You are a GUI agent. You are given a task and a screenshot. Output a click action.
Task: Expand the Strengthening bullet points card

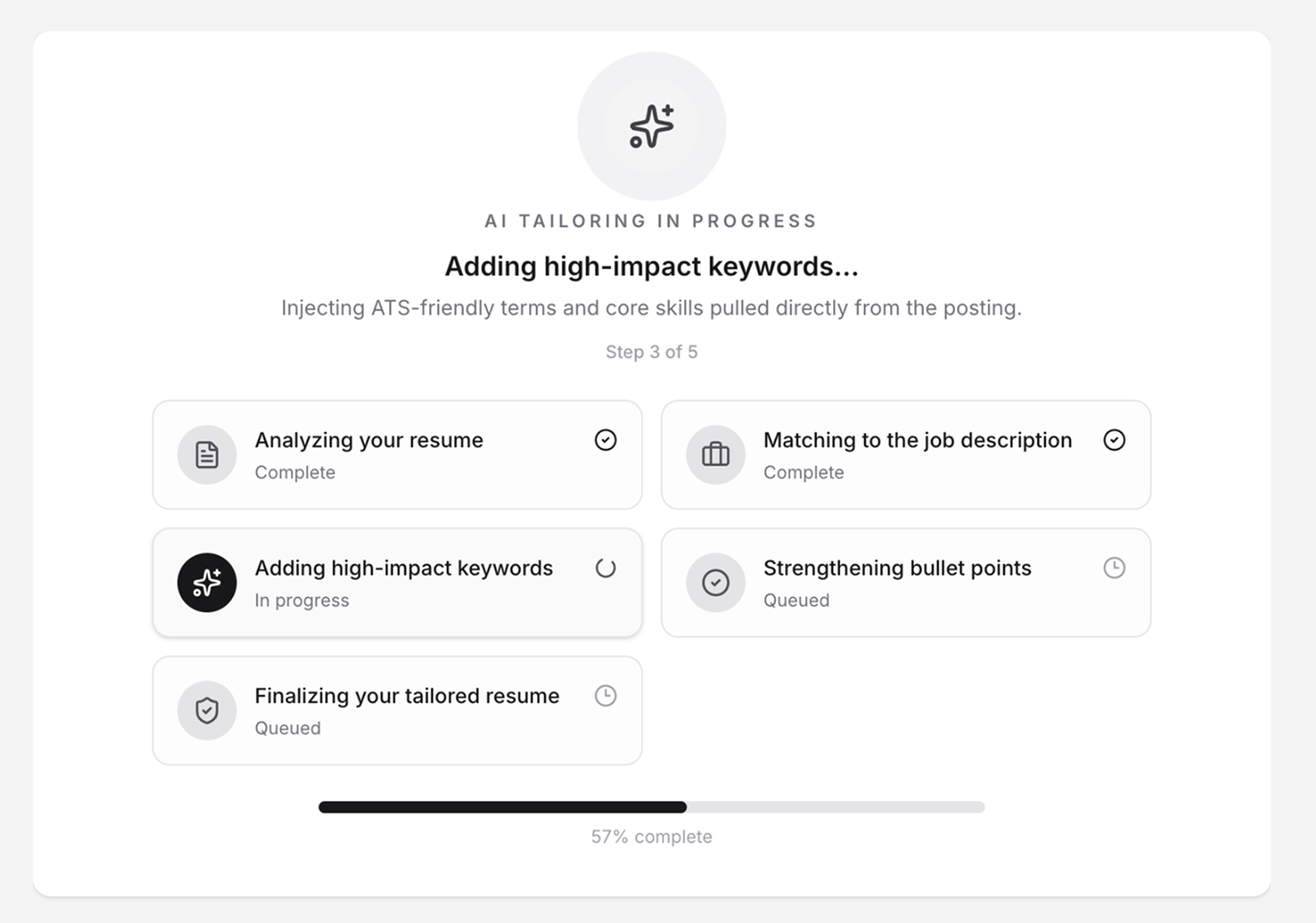tap(905, 582)
